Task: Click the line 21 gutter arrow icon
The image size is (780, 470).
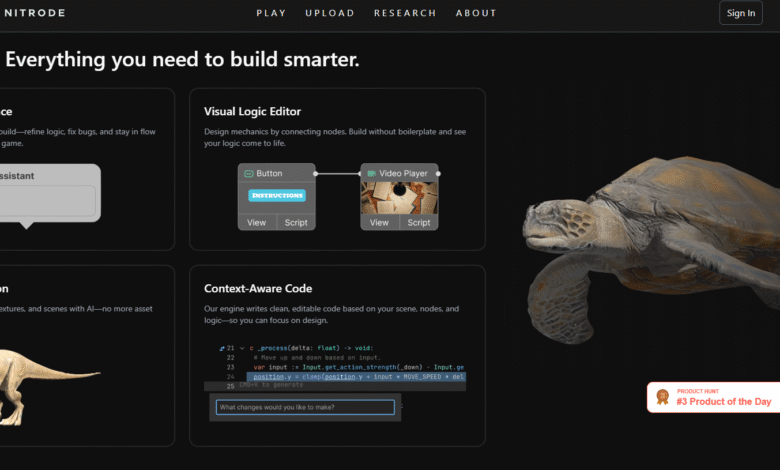Action: (221, 347)
